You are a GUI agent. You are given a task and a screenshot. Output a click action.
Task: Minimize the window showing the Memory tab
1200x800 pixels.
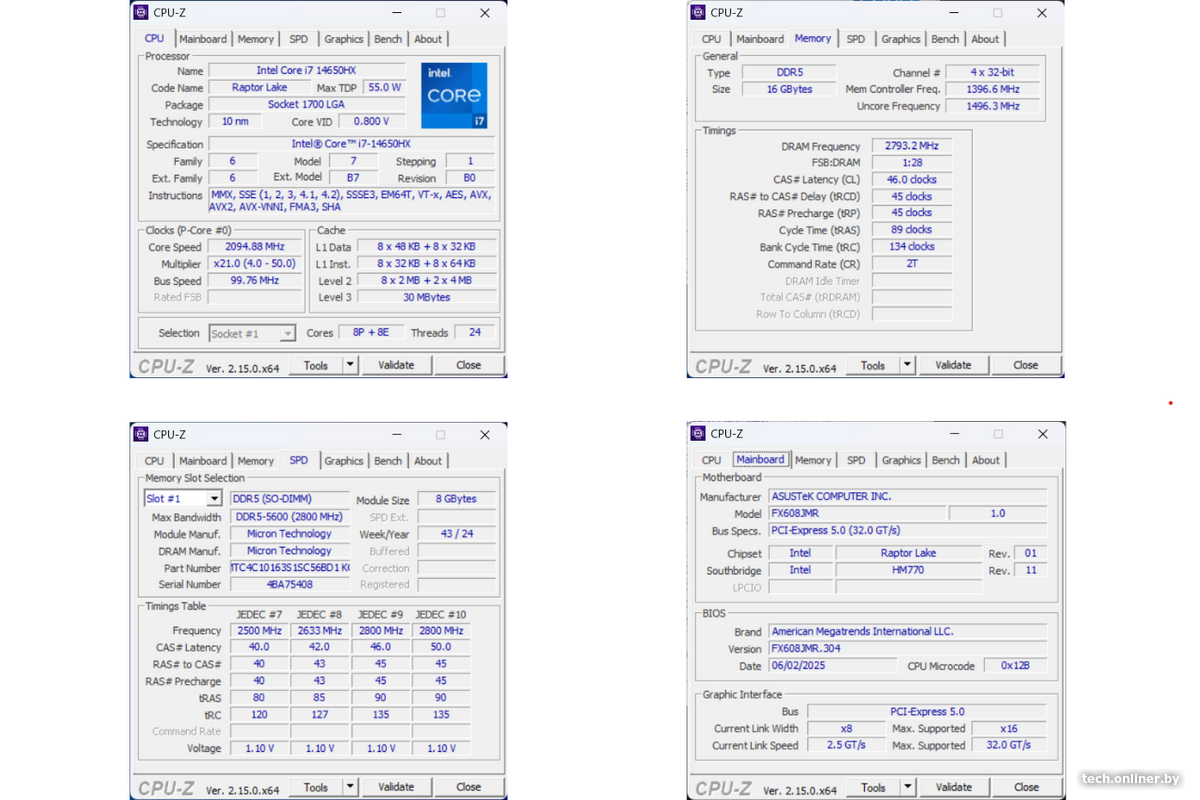[952, 13]
